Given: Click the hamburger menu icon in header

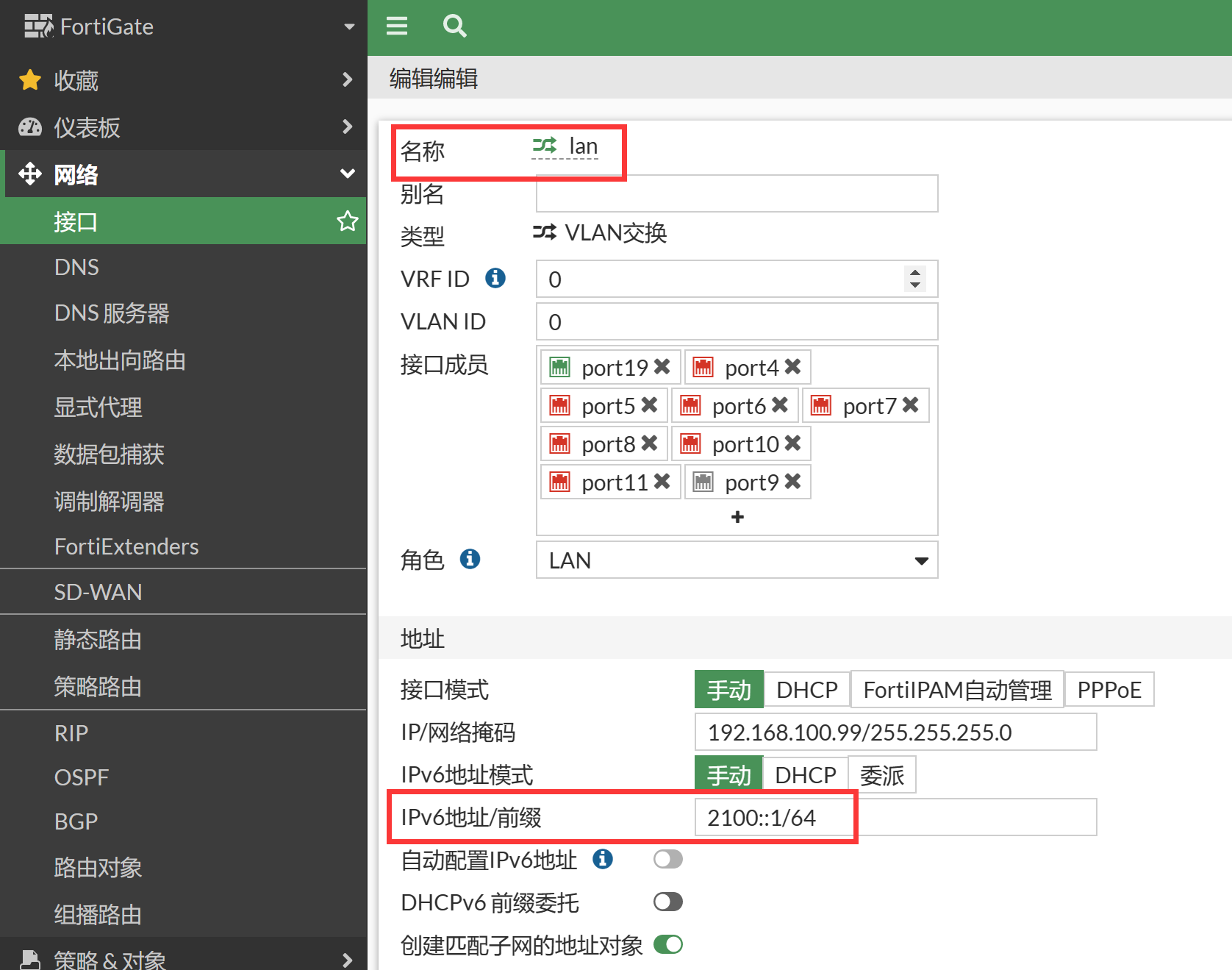Looking at the screenshot, I should click(397, 26).
